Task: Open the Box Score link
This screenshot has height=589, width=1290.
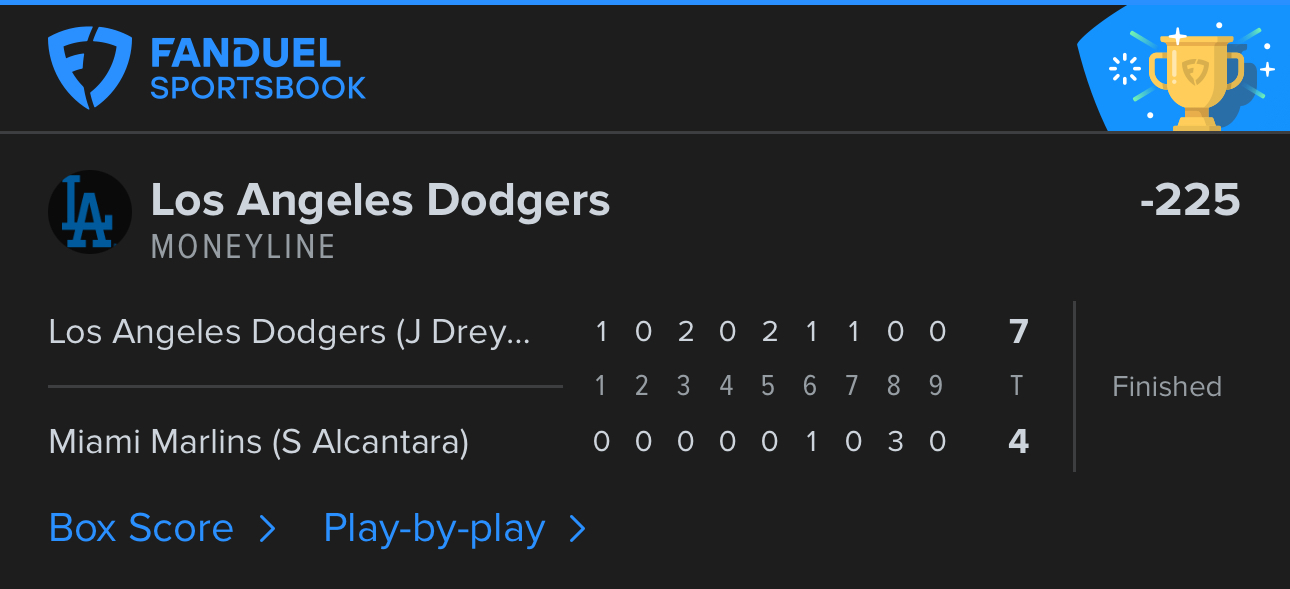Action: click(x=141, y=528)
